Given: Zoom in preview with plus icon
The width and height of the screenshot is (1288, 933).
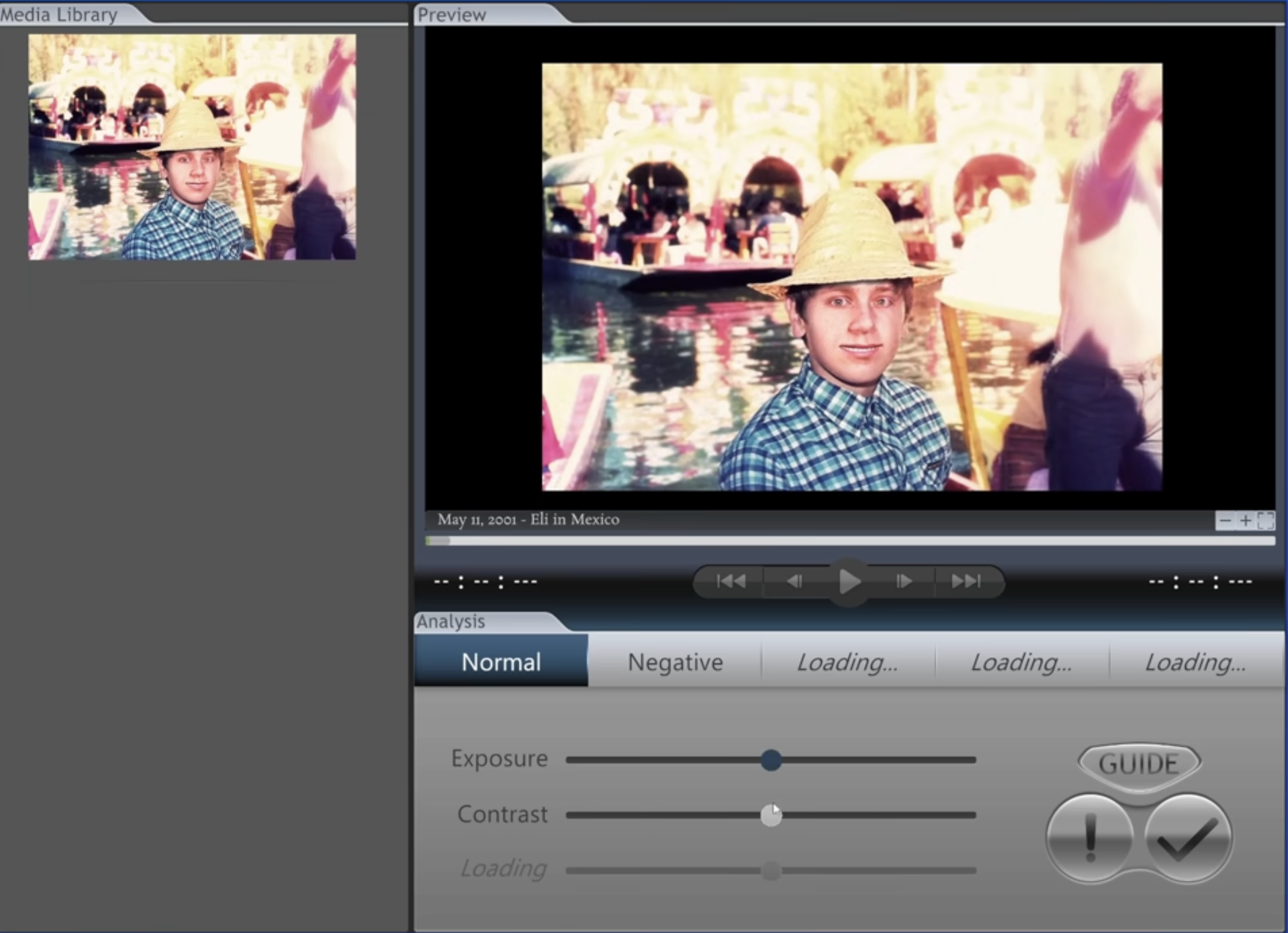Looking at the screenshot, I should pos(1245,521).
